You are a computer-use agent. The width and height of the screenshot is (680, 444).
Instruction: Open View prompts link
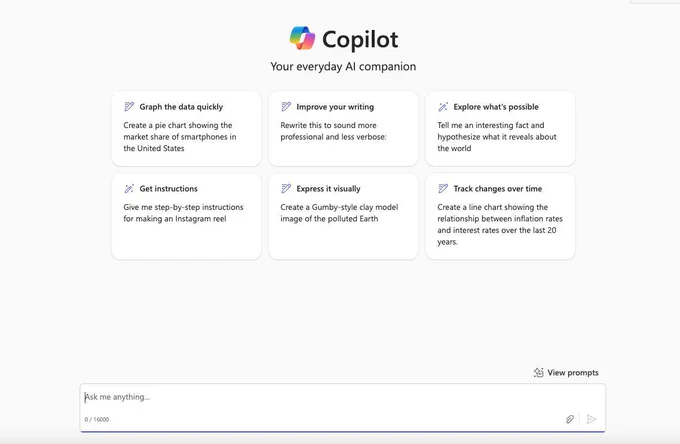[566, 372]
